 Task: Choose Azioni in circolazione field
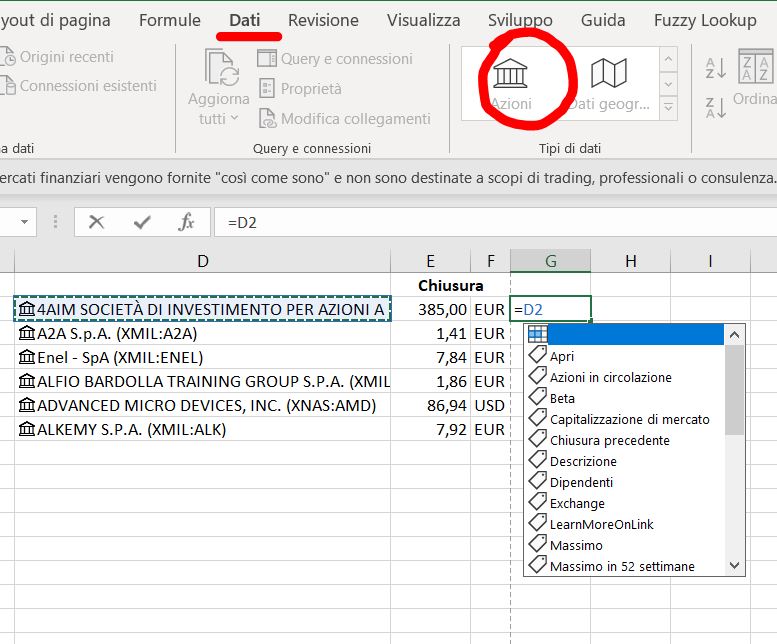tap(624, 377)
